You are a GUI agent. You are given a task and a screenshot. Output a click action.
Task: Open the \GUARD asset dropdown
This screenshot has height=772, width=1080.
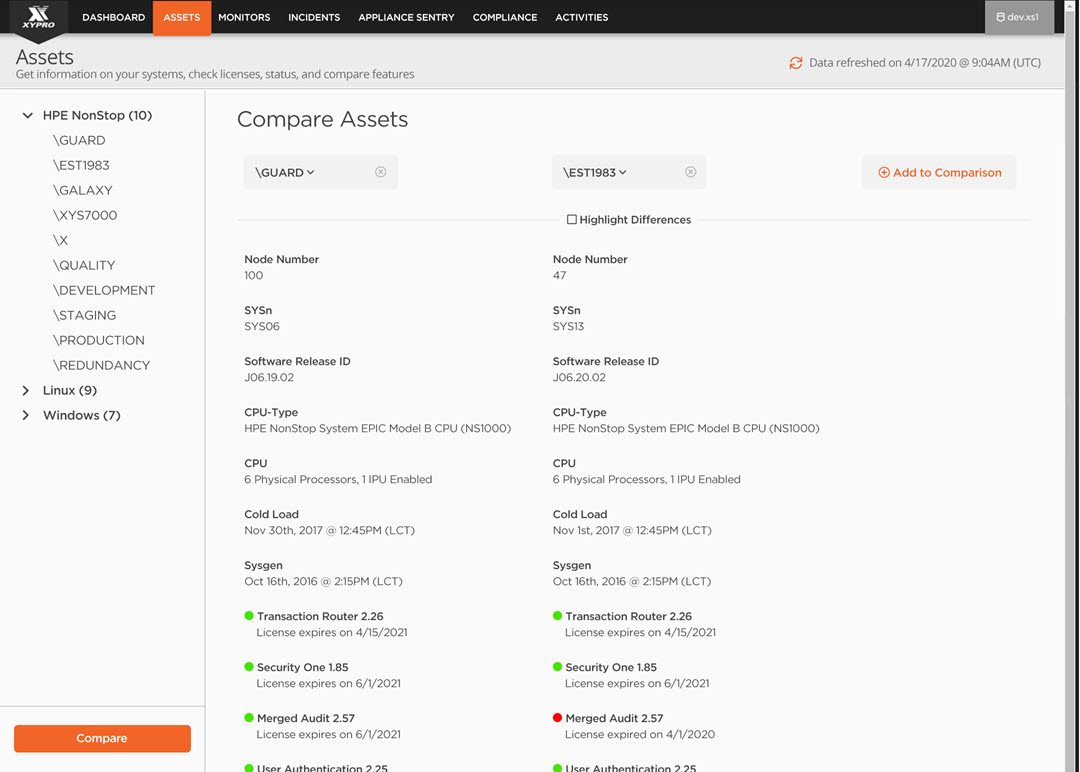284,172
